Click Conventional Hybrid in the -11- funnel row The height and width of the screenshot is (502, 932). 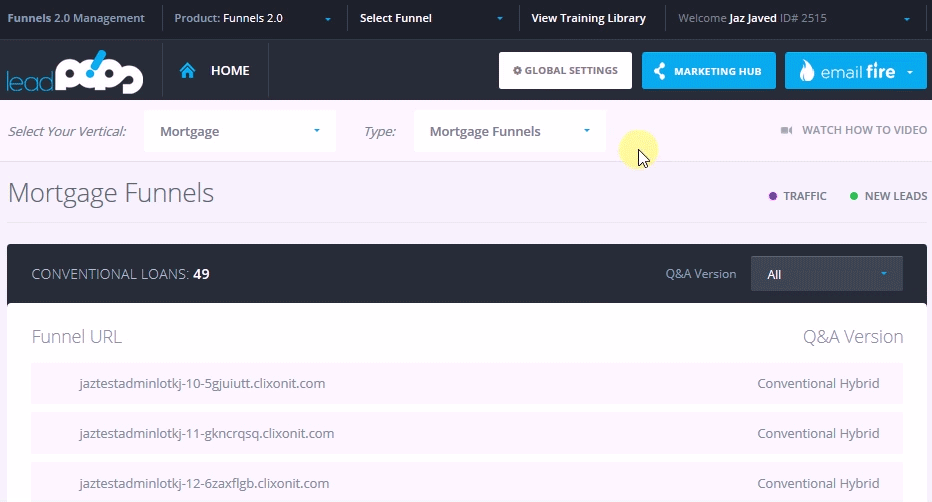point(818,434)
